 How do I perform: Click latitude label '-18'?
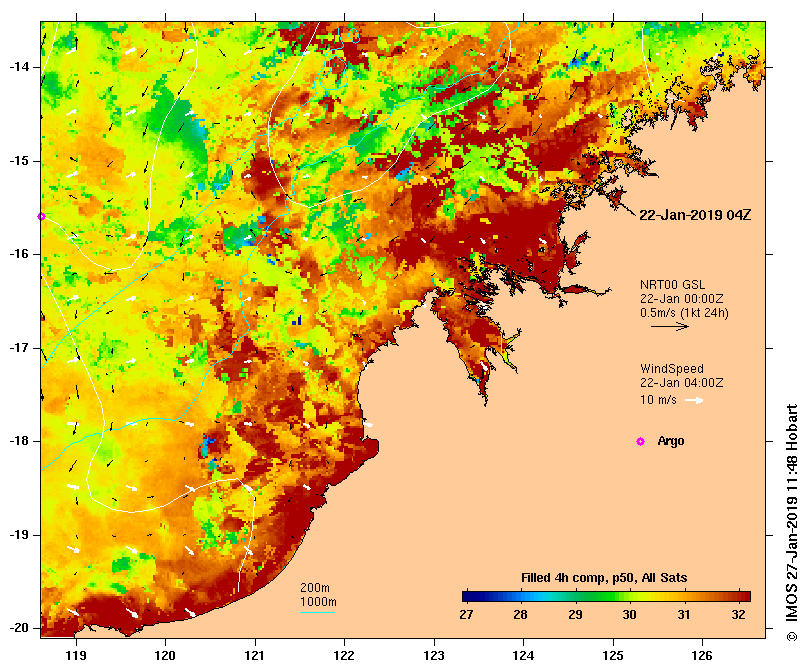[19, 441]
